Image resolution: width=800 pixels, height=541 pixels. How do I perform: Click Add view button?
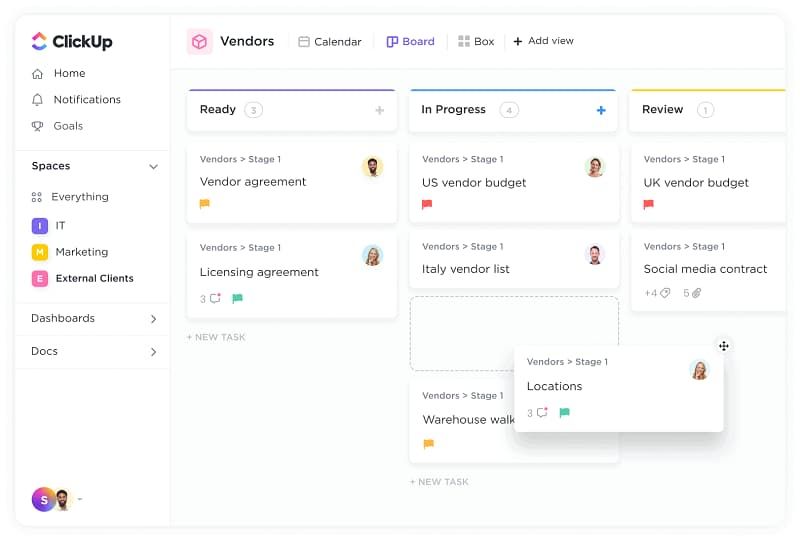pyautogui.click(x=543, y=42)
